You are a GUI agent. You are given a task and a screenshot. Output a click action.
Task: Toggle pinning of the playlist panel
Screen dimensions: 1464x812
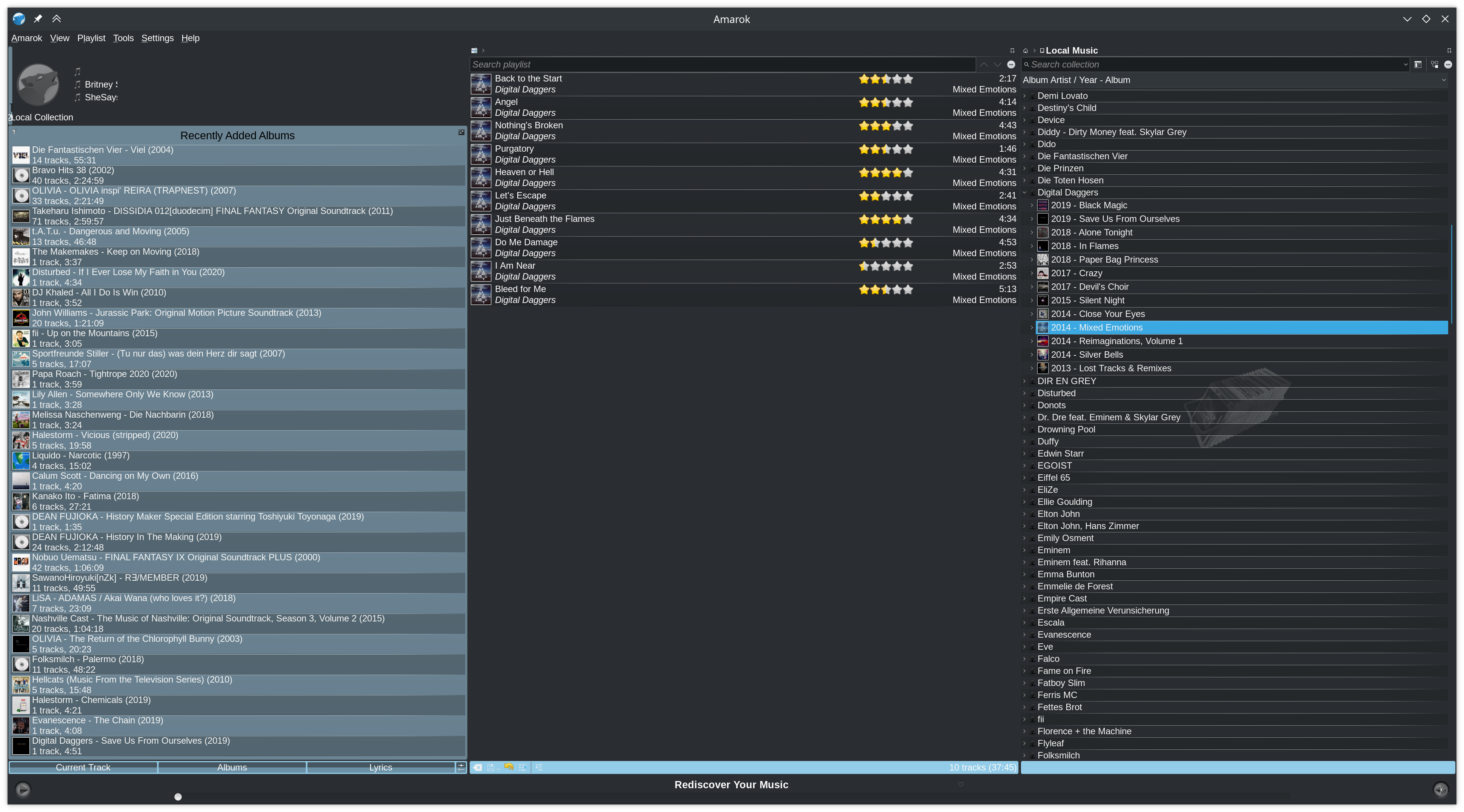[1013, 50]
